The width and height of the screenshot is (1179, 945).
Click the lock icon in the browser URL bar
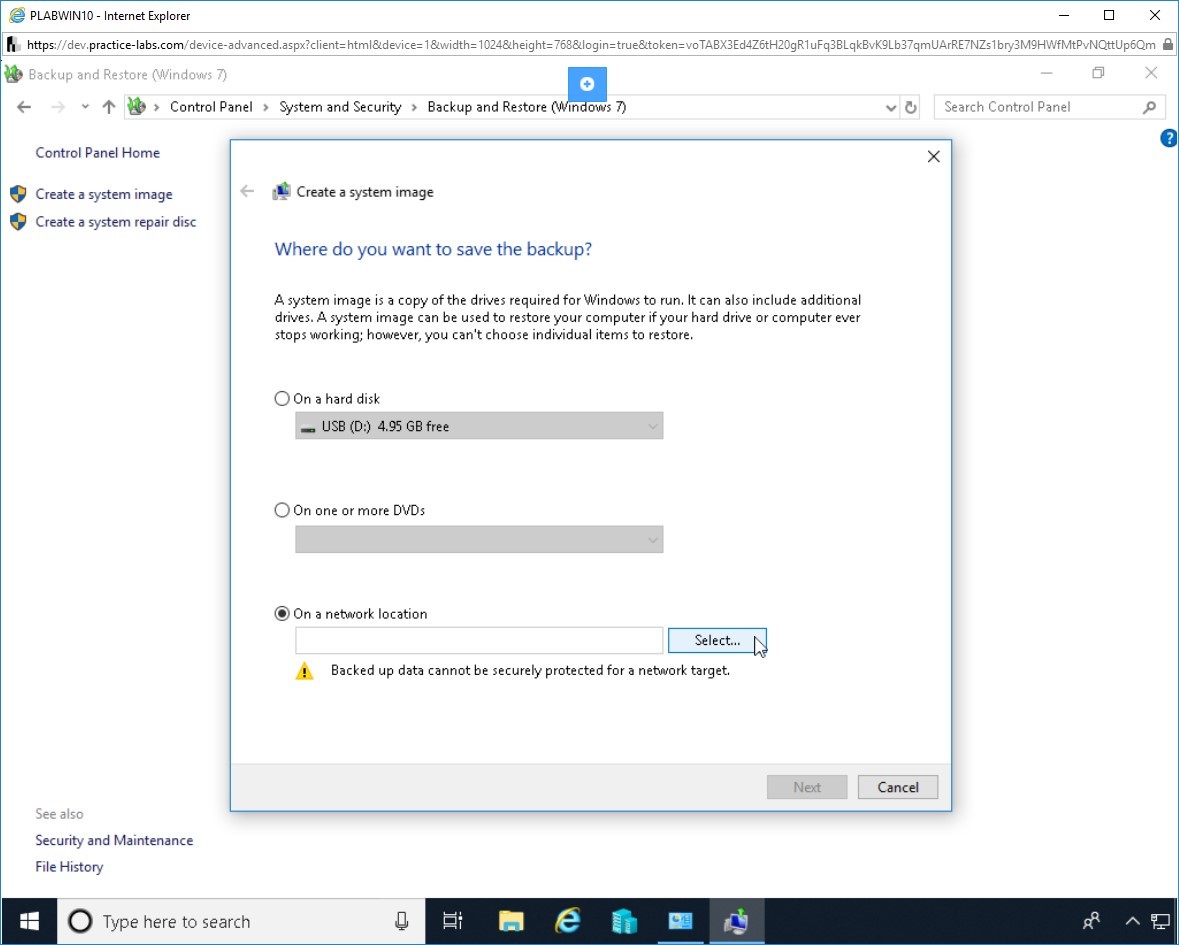(x=1168, y=44)
